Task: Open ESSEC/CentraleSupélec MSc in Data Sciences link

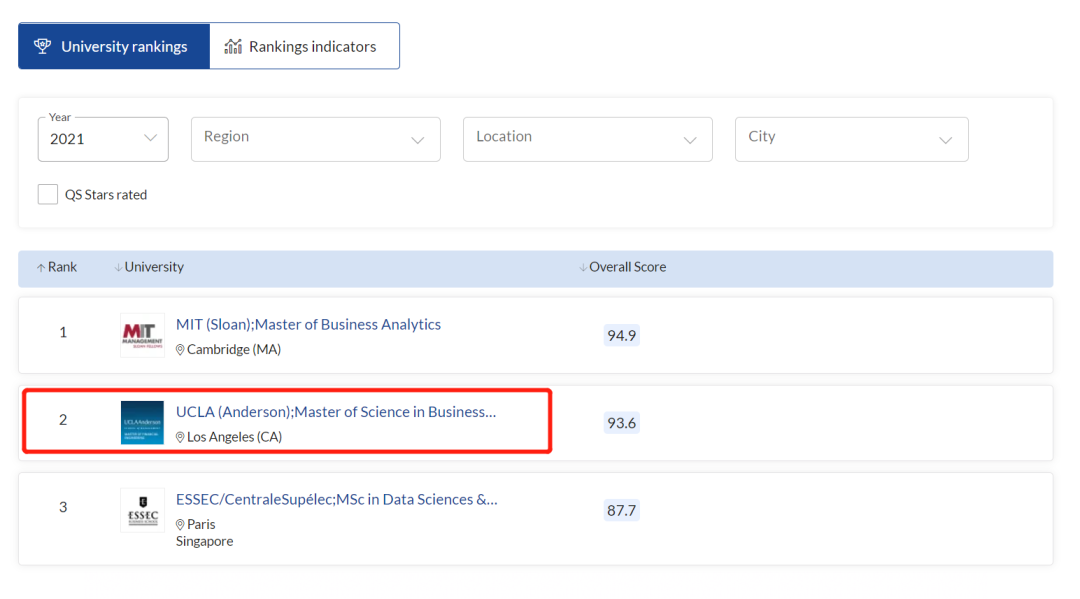Action: tap(336, 499)
